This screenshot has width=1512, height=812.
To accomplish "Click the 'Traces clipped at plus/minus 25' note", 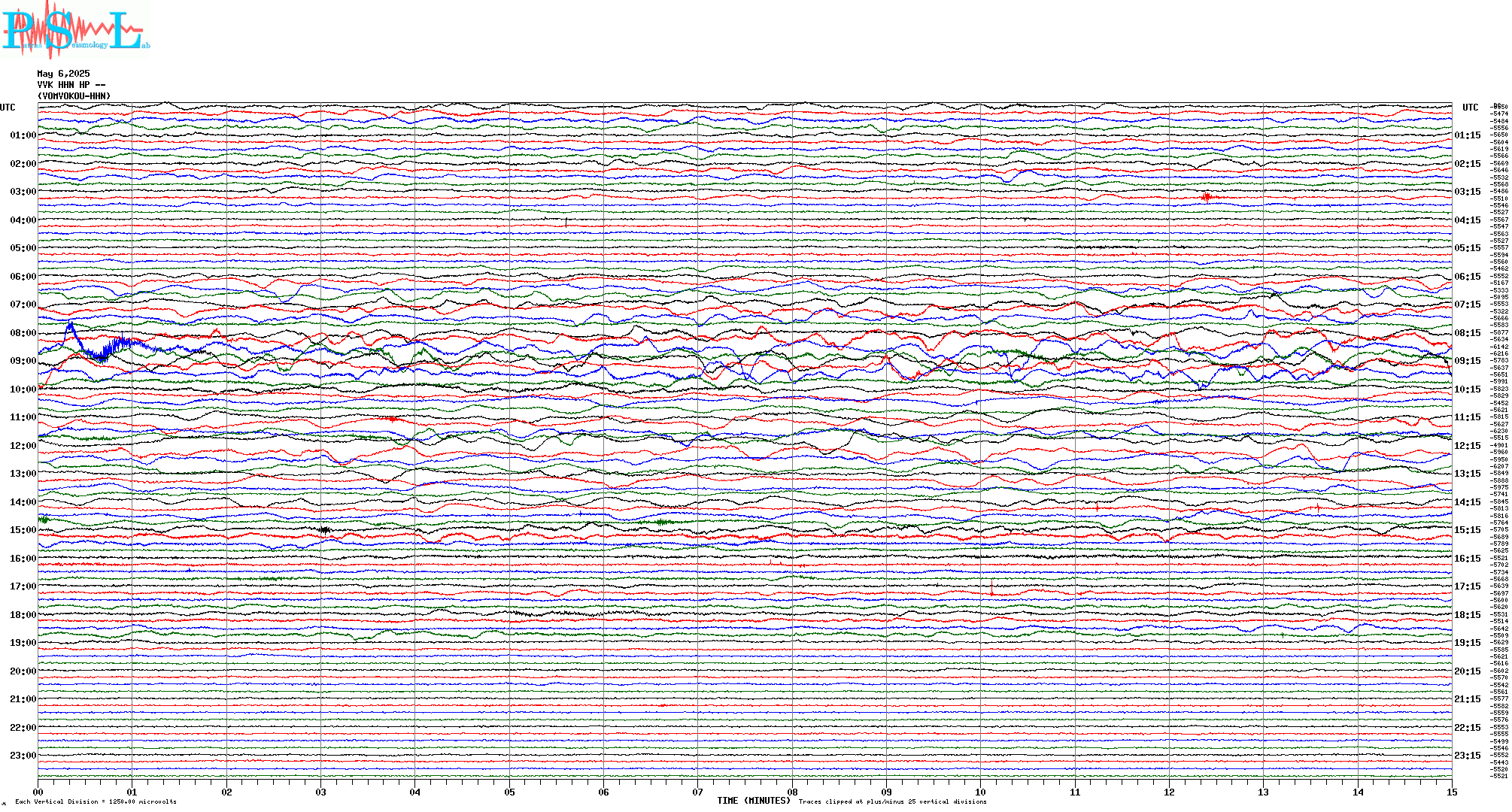I will 864,801.
